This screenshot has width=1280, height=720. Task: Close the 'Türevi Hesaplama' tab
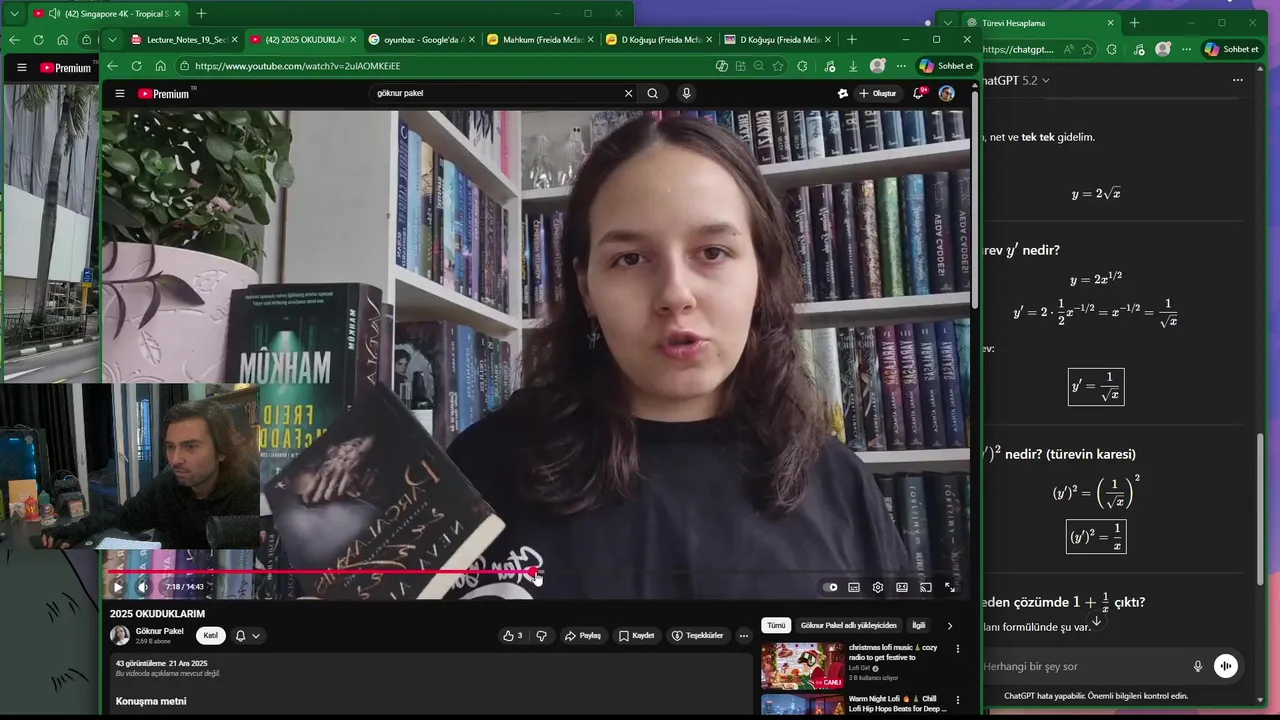tap(1110, 23)
